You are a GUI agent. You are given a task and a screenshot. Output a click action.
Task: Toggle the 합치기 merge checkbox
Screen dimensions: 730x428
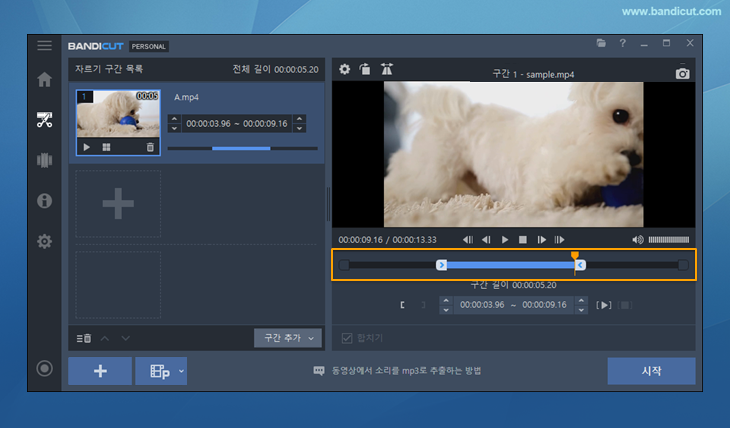tap(347, 338)
